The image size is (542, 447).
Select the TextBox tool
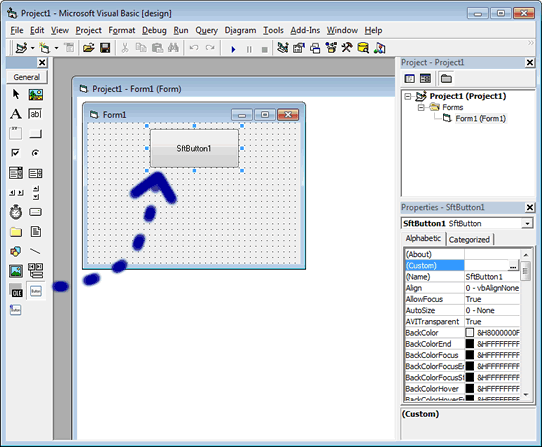36,114
